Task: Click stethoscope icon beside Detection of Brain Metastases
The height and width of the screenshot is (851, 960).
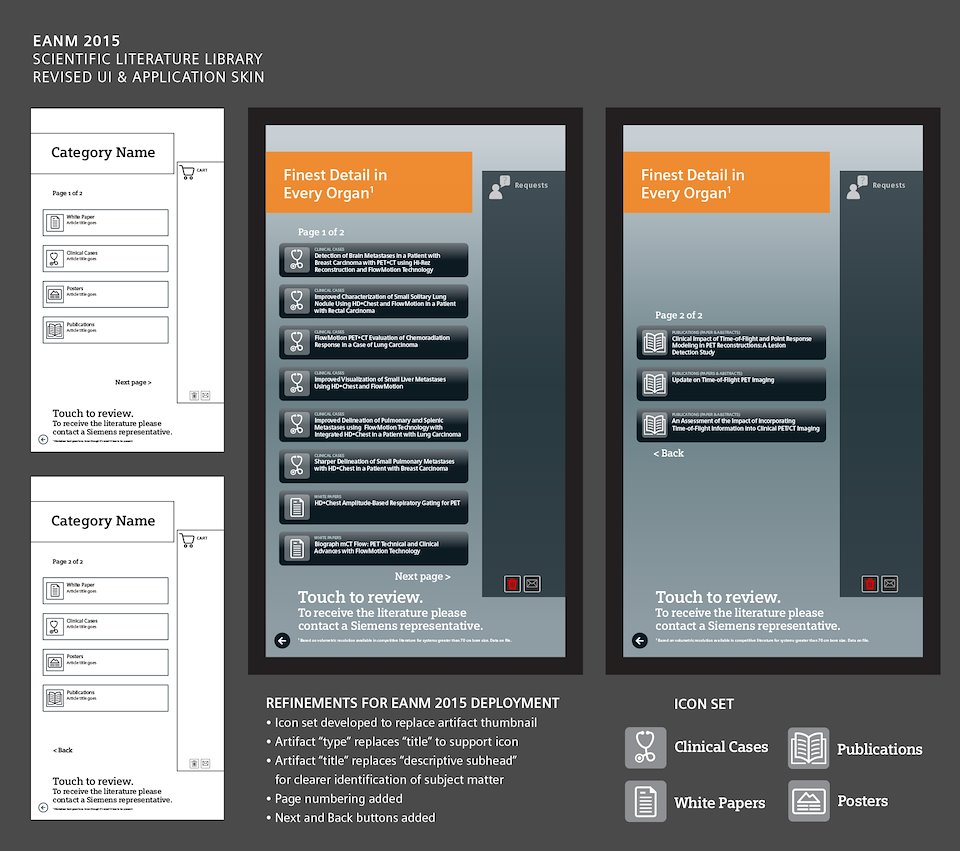Action: [x=297, y=260]
